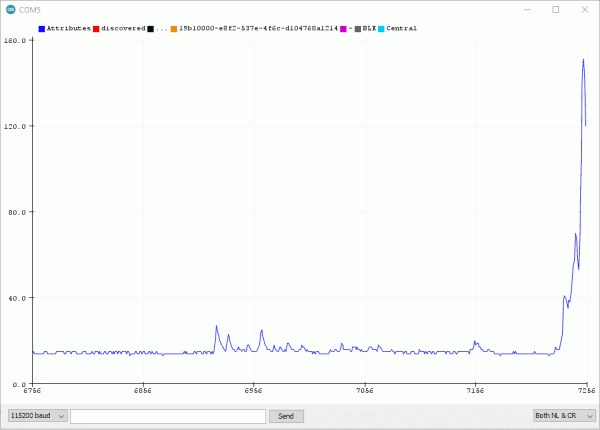Click the 'BLE' legend label
600x430 pixels.
(x=369, y=28)
